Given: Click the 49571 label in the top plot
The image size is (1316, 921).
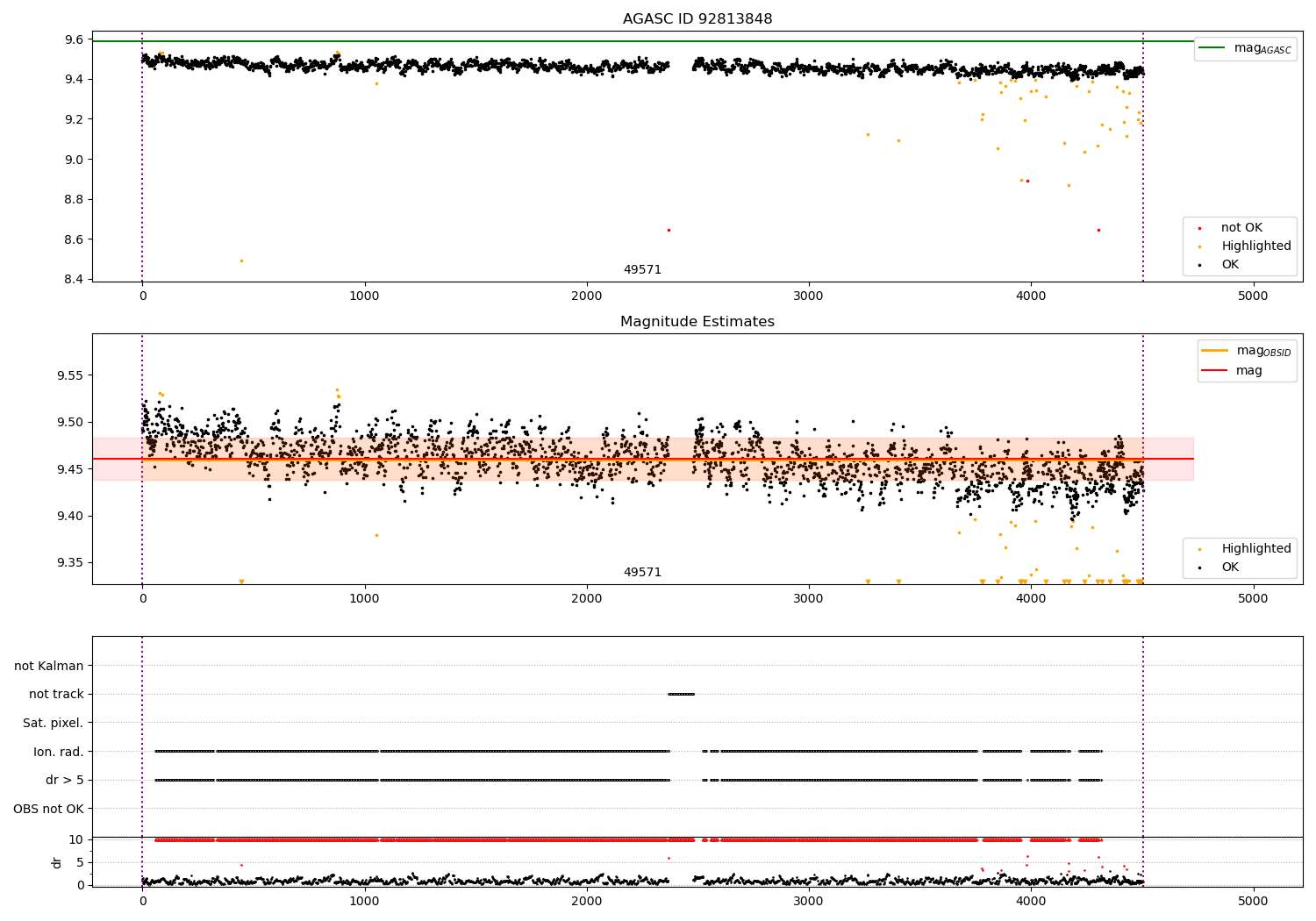Looking at the screenshot, I should (642, 270).
